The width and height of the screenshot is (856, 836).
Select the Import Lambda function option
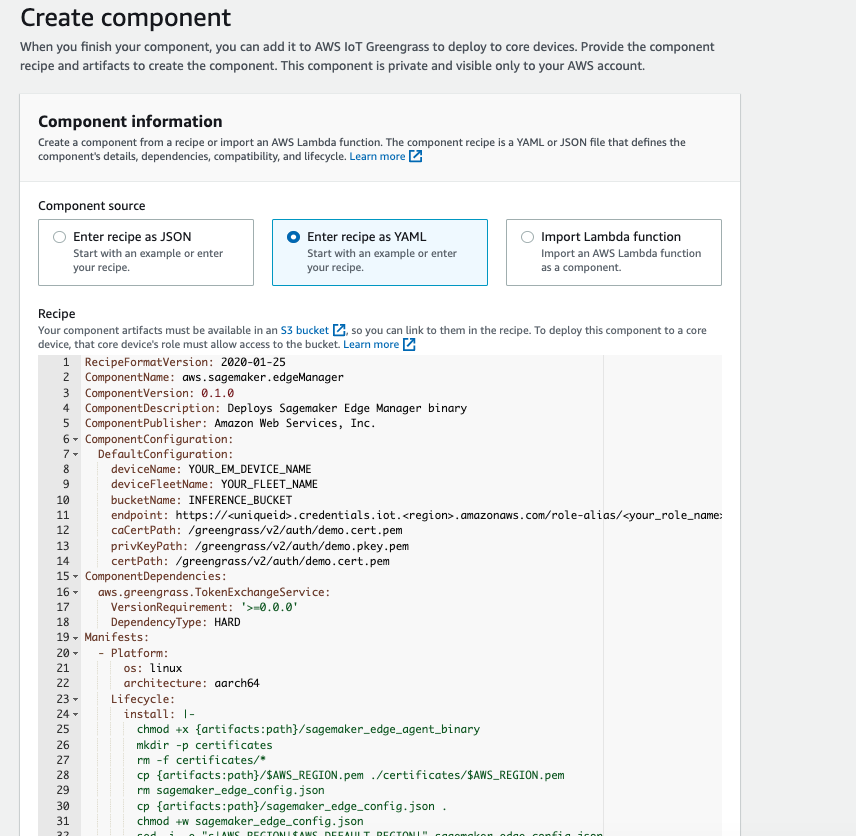click(614, 252)
